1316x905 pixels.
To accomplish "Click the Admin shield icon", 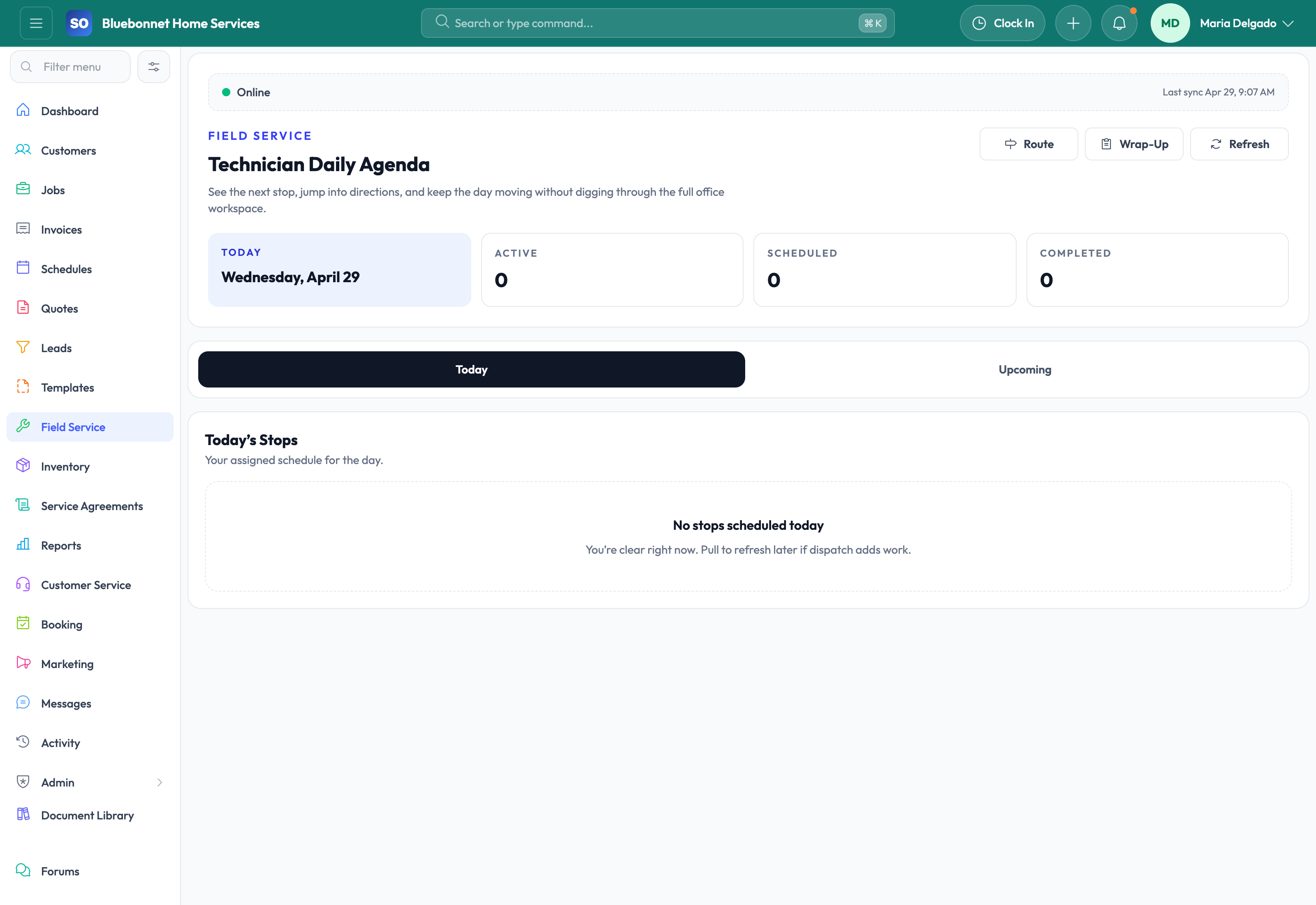I will click(x=23, y=781).
